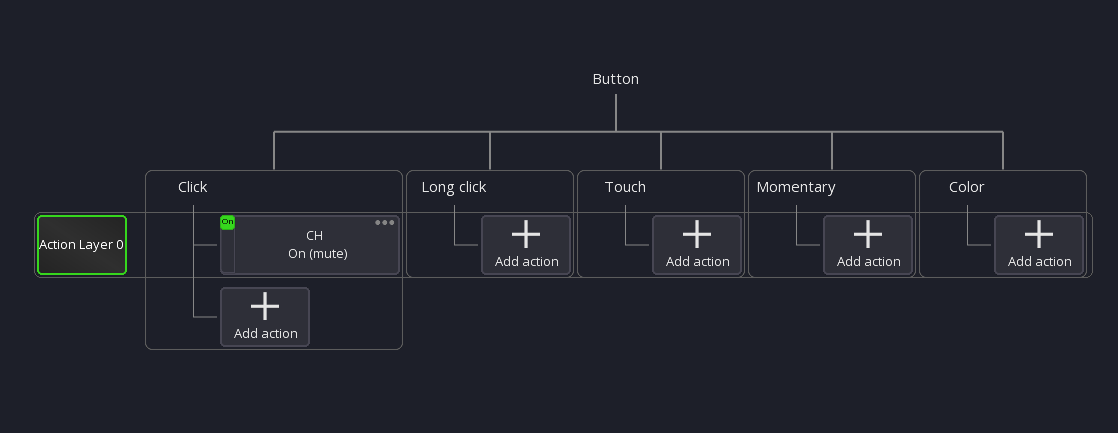Click the Button root node label

pyautogui.click(x=615, y=79)
